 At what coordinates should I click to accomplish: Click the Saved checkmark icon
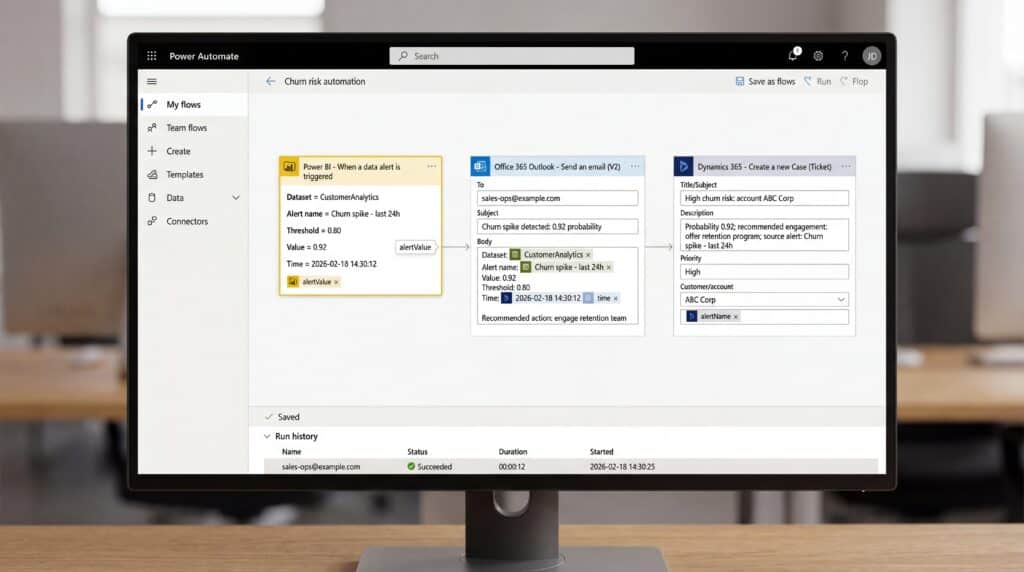(268, 417)
